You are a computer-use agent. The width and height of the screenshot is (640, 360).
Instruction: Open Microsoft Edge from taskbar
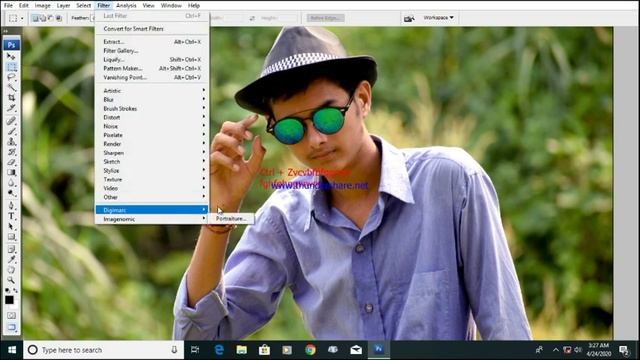click(219, 350)
